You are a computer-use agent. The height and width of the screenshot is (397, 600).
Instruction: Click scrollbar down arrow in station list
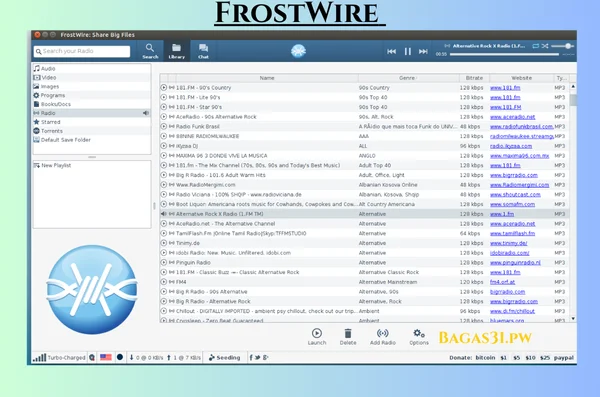[x=573, y=319]
